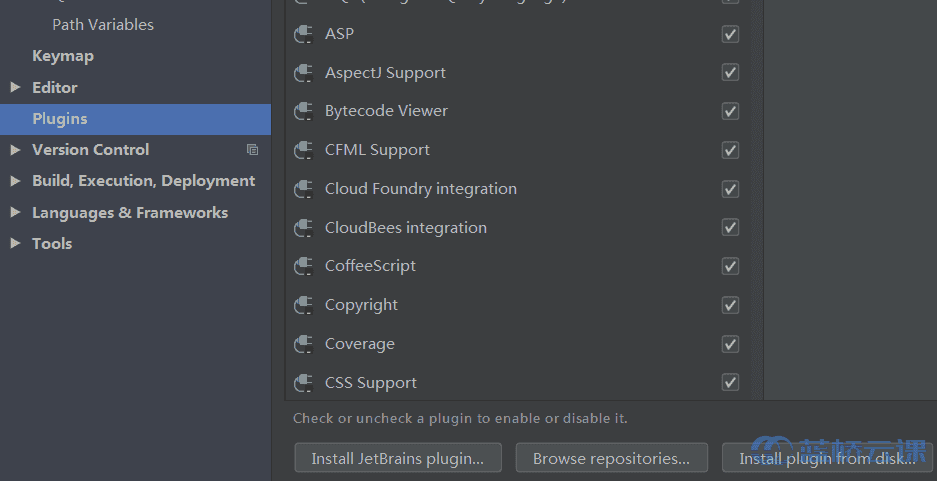This screenshot has height=481, width=937.
Task: Select CloudBees integration plugin name
Action: tap(406, 228)
